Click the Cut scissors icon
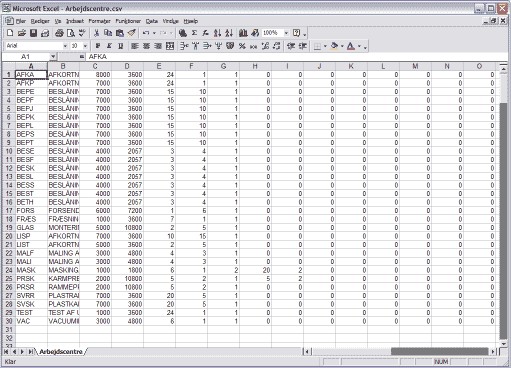Image resolution: width=511 pixels, height=368 pixels. point(96,33)
